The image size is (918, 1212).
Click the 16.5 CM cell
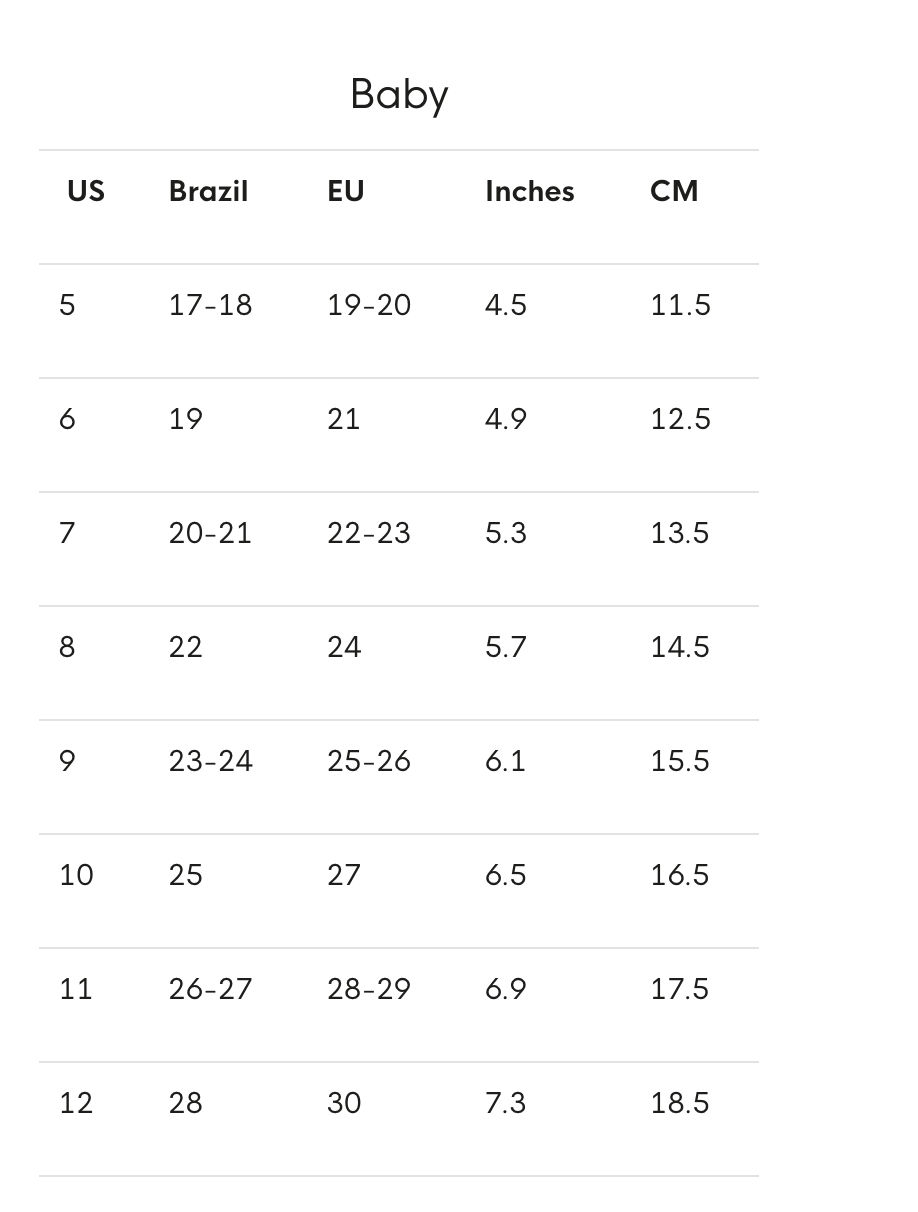[x=679, y=875]
